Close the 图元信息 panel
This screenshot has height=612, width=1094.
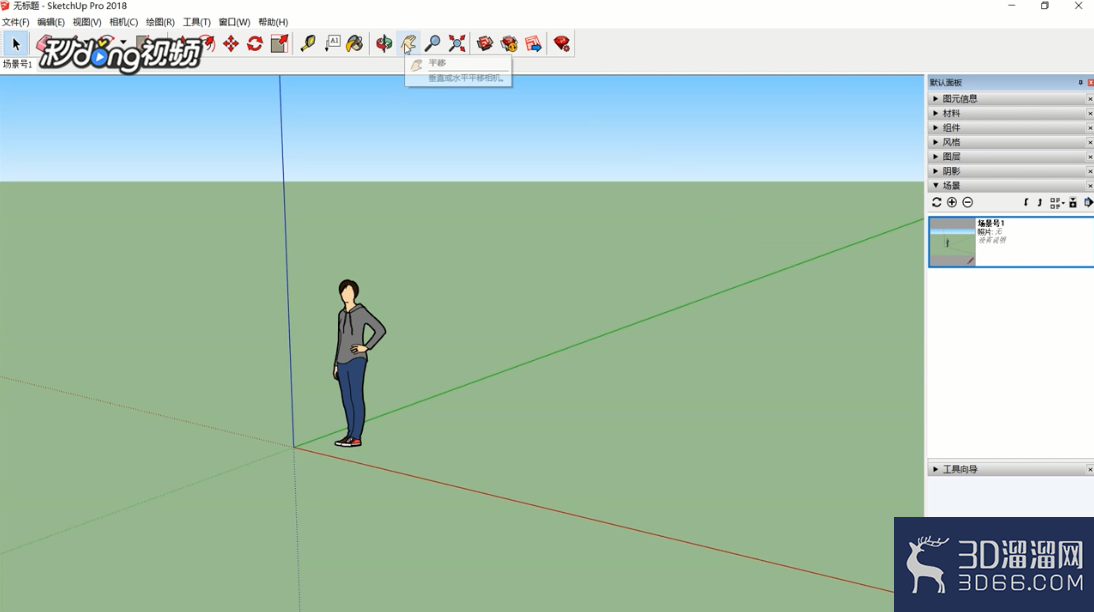coord(1090,99)
